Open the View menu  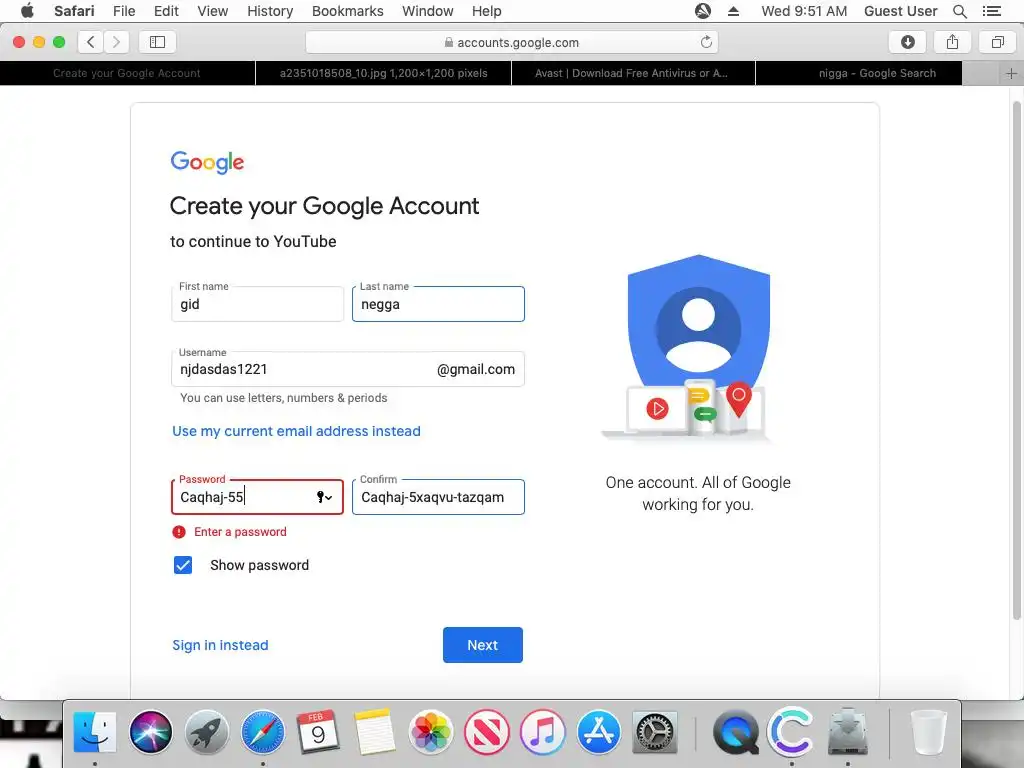click(x=213, y=11)
